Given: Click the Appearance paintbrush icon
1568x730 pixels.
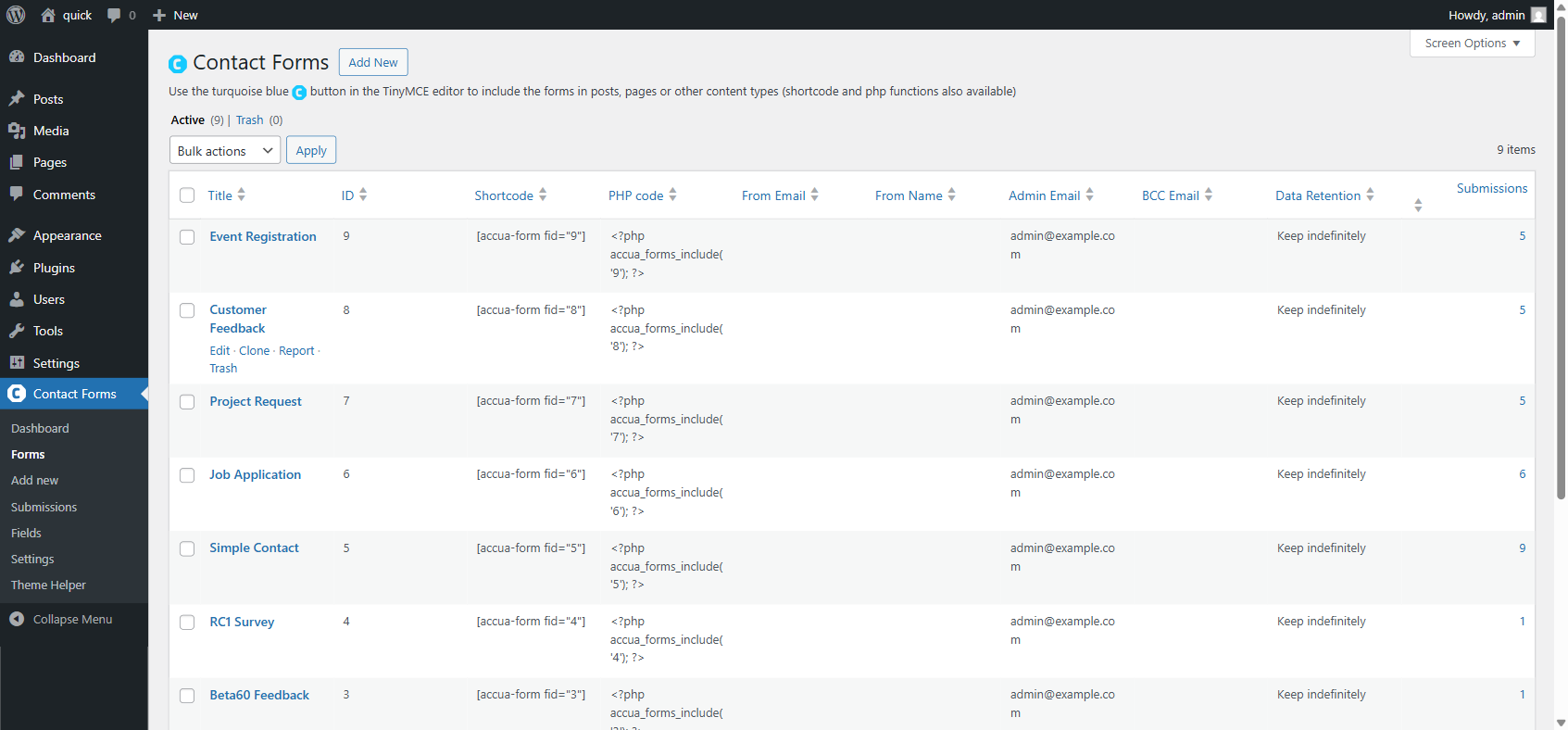Looking at the screenshot, I should coord(17,235).
